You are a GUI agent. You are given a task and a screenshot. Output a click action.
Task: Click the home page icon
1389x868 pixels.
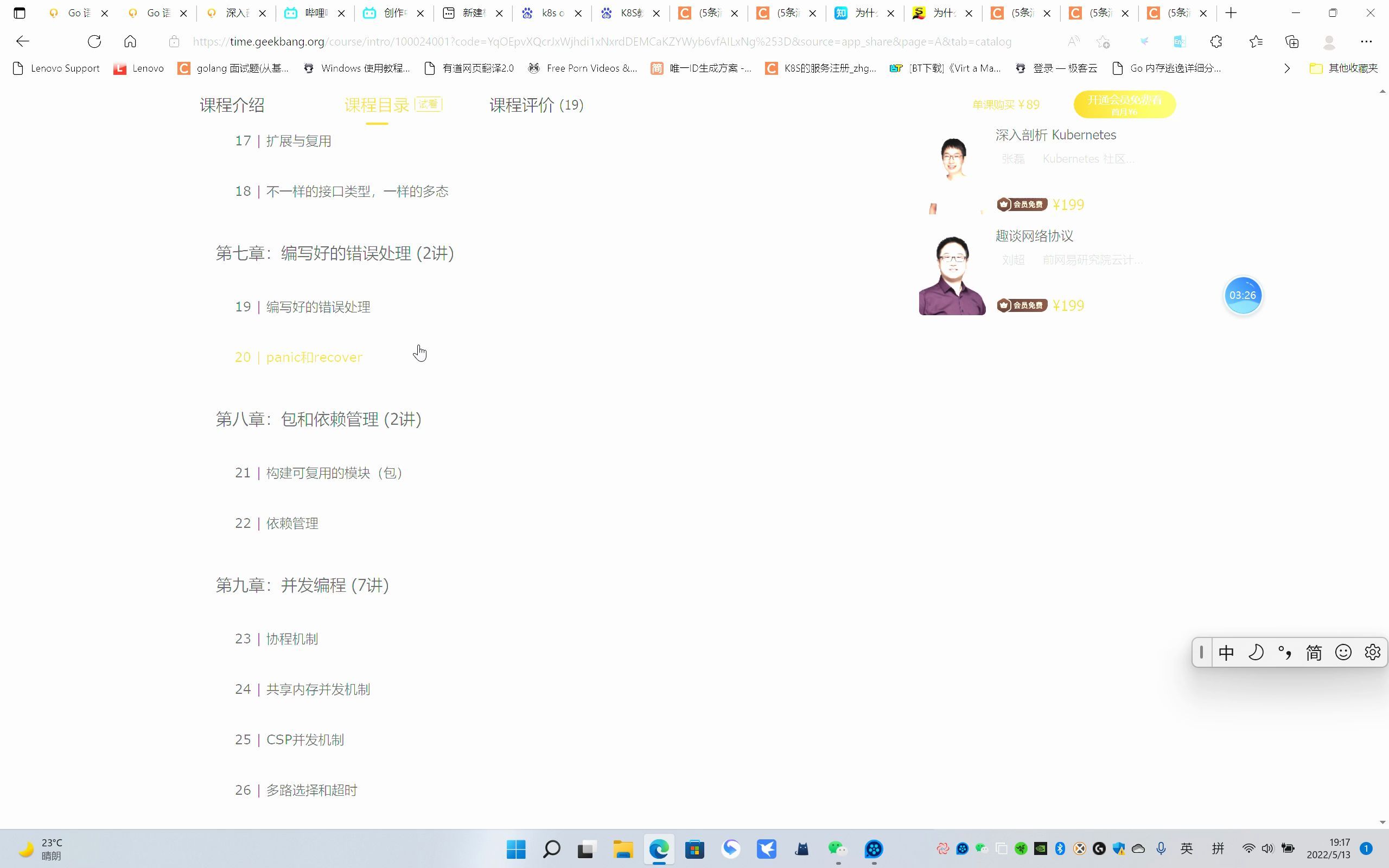130,41
